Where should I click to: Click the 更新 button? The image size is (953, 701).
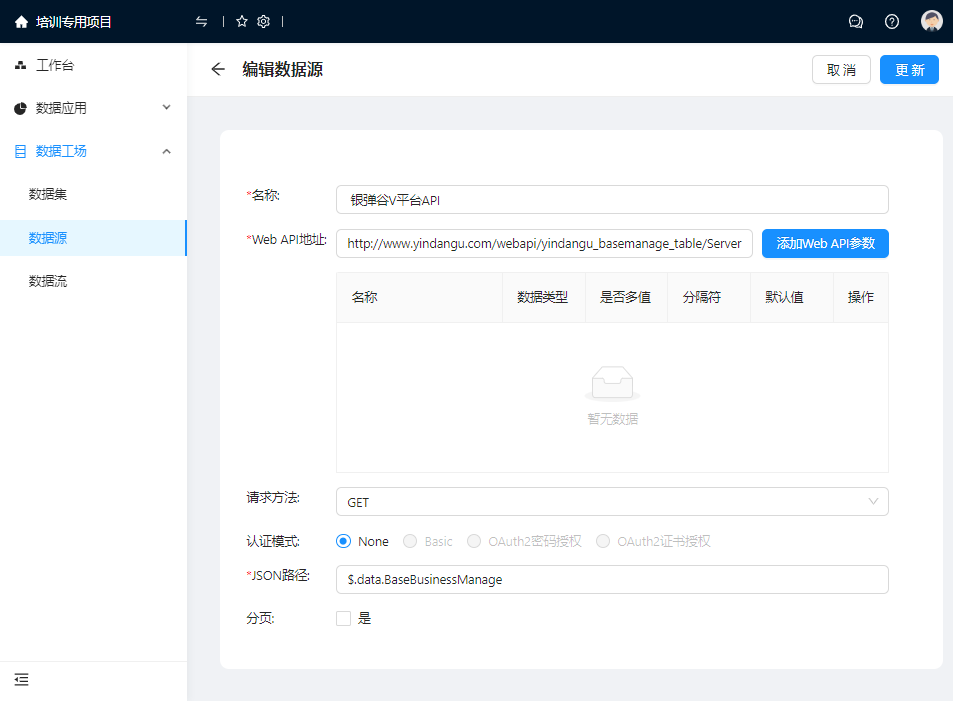point(909,70)
